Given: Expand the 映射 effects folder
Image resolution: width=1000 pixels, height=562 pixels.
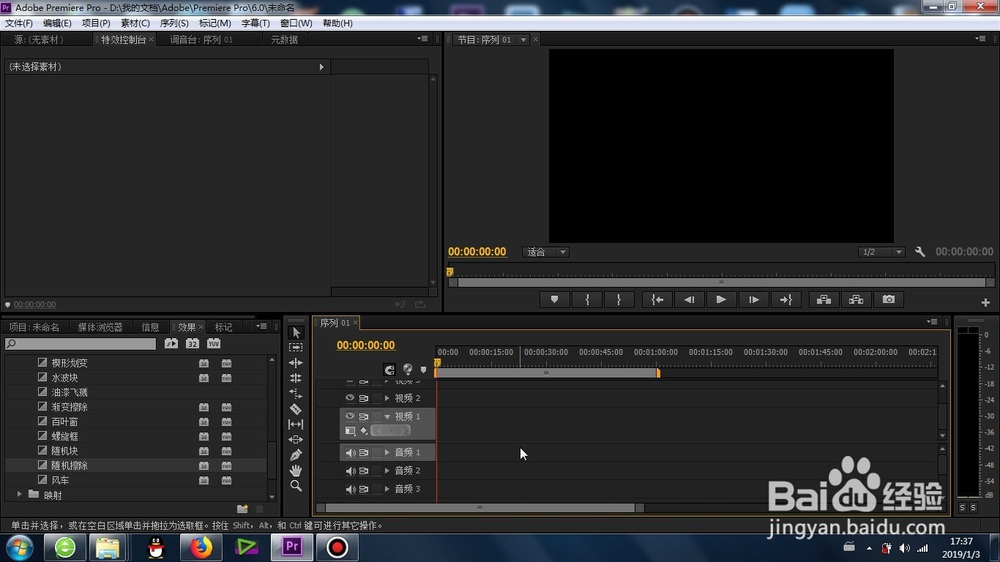Looking at the screenshot, I should [19, 494].
